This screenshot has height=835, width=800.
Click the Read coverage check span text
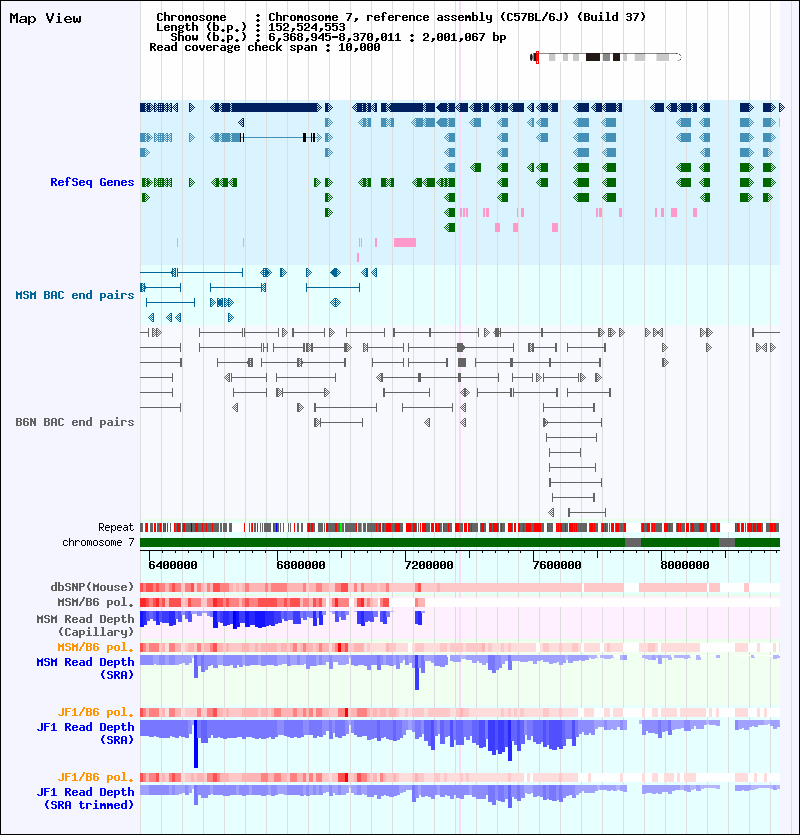[265, 47]
